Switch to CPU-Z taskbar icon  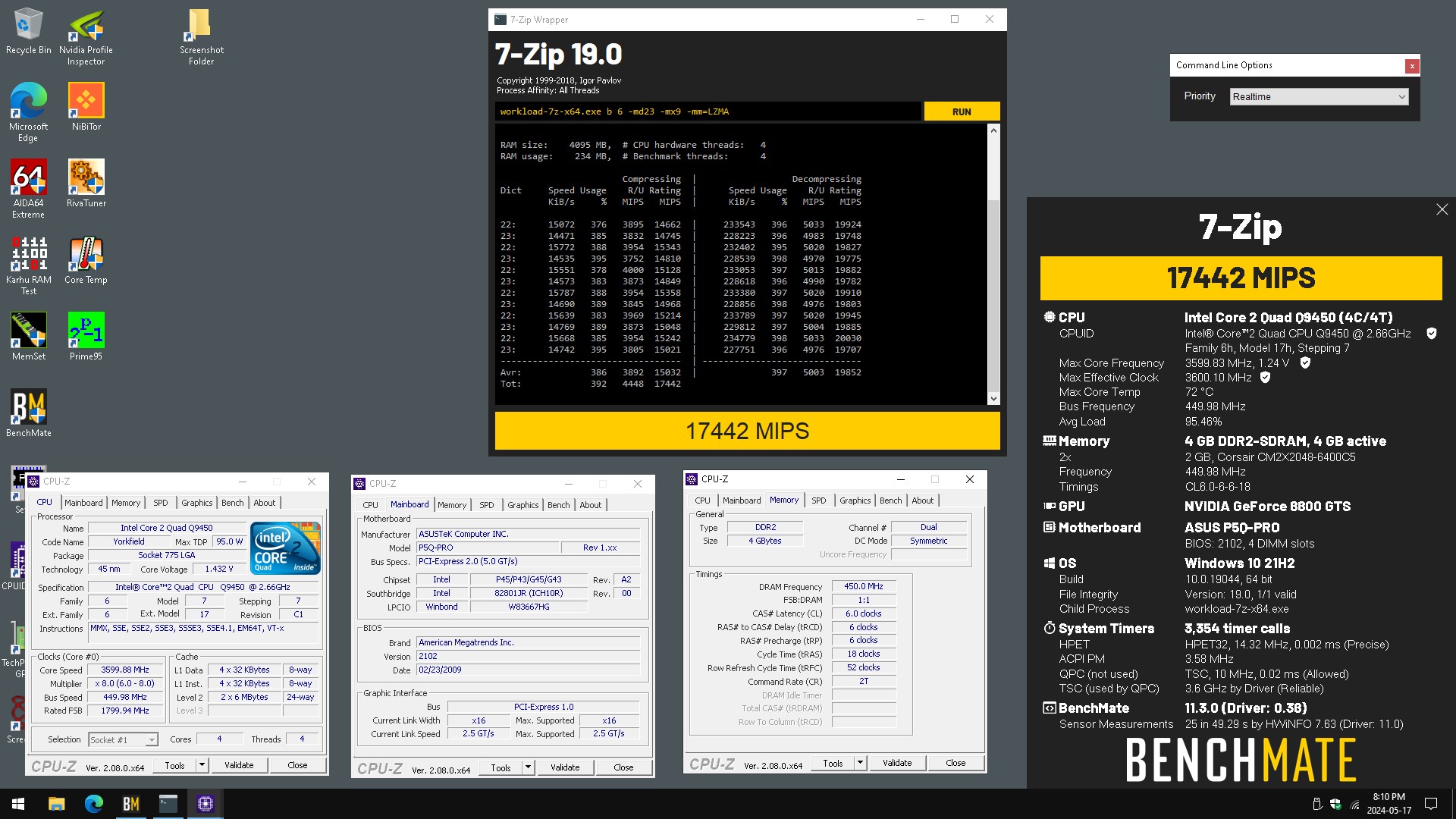205,804
